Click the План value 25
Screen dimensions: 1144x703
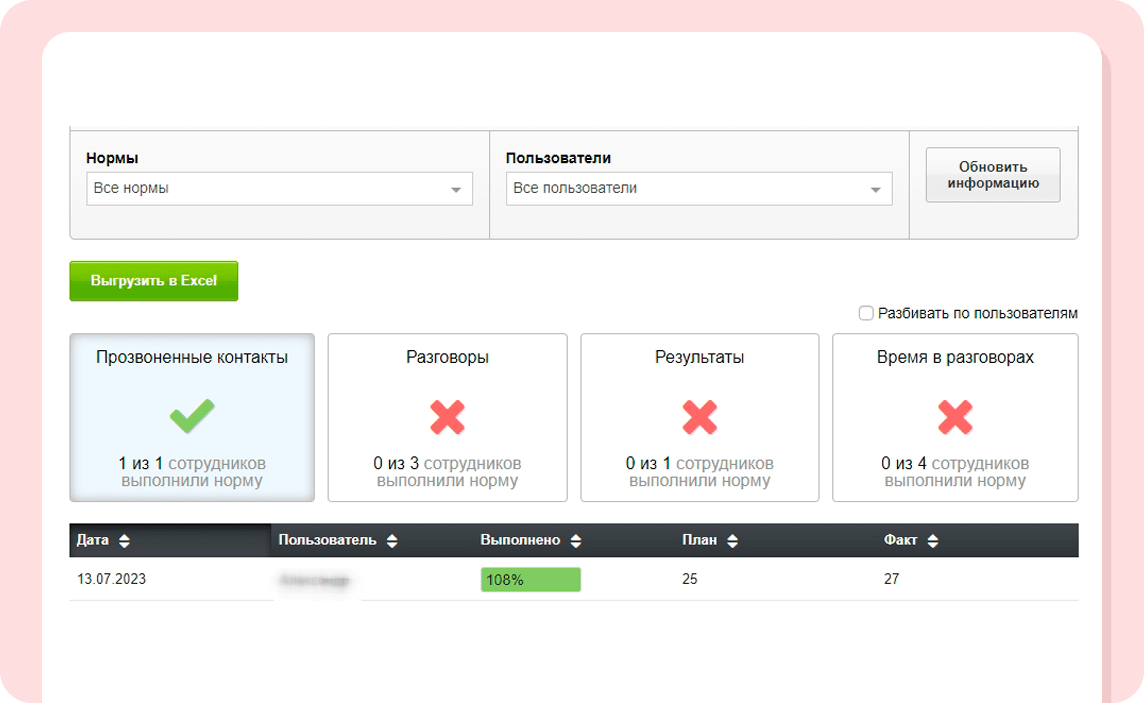[x=689, y=579]
